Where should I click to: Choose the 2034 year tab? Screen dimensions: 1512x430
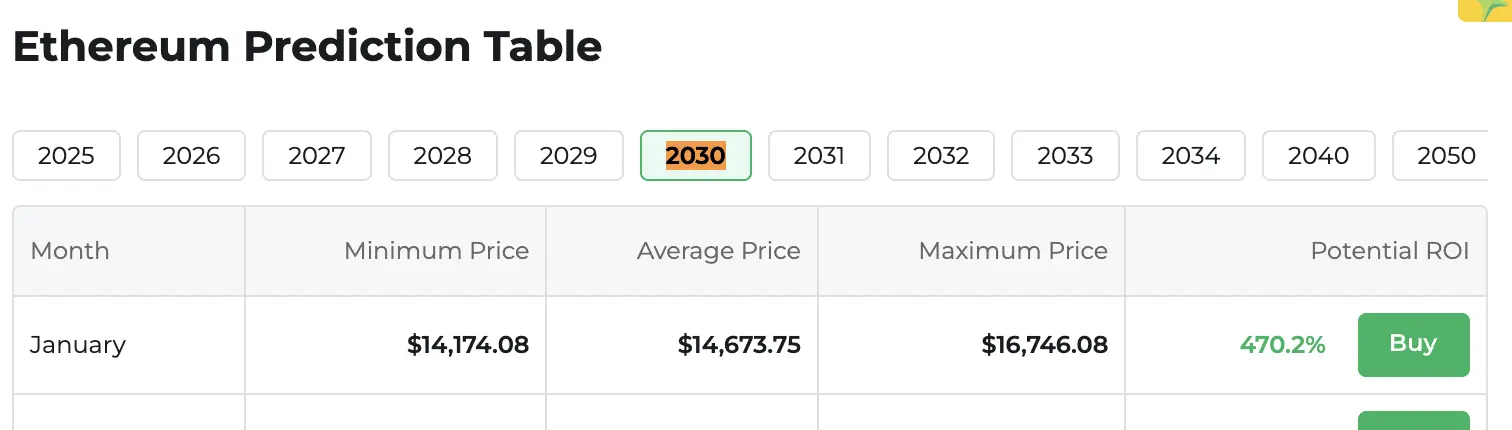point(1191,156)
